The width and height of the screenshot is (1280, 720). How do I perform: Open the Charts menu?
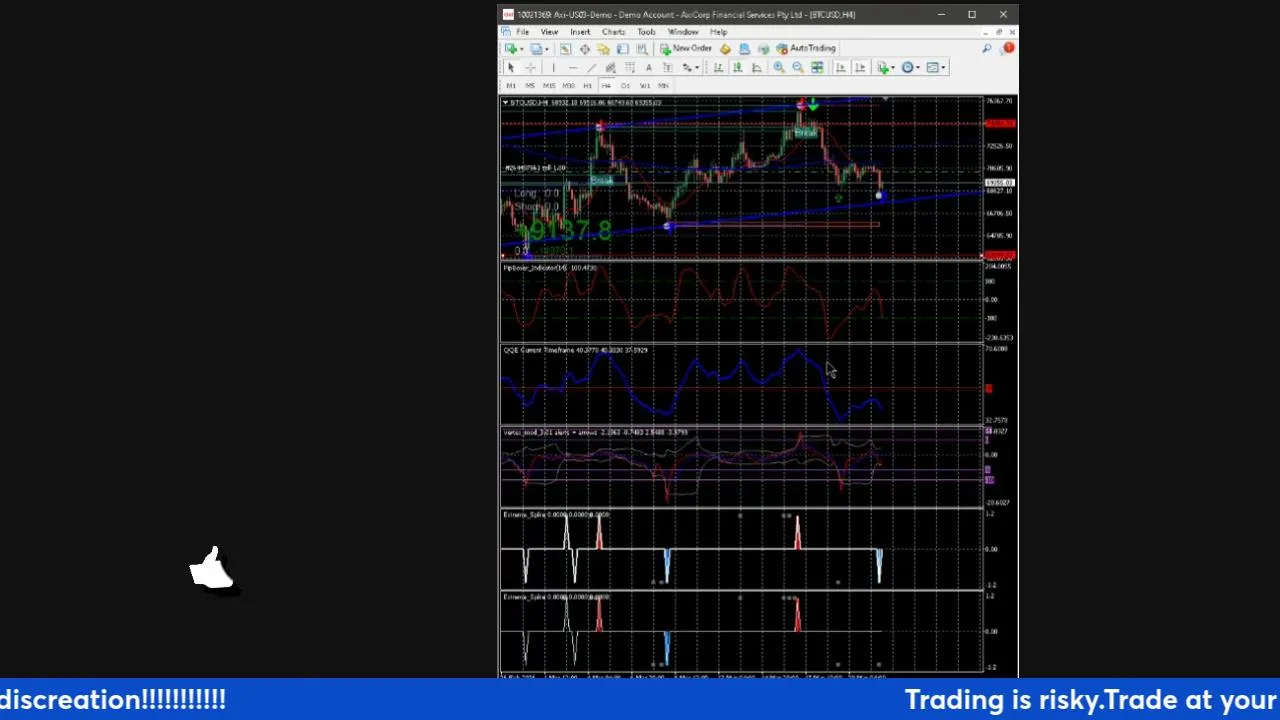(x=613, y=32)
